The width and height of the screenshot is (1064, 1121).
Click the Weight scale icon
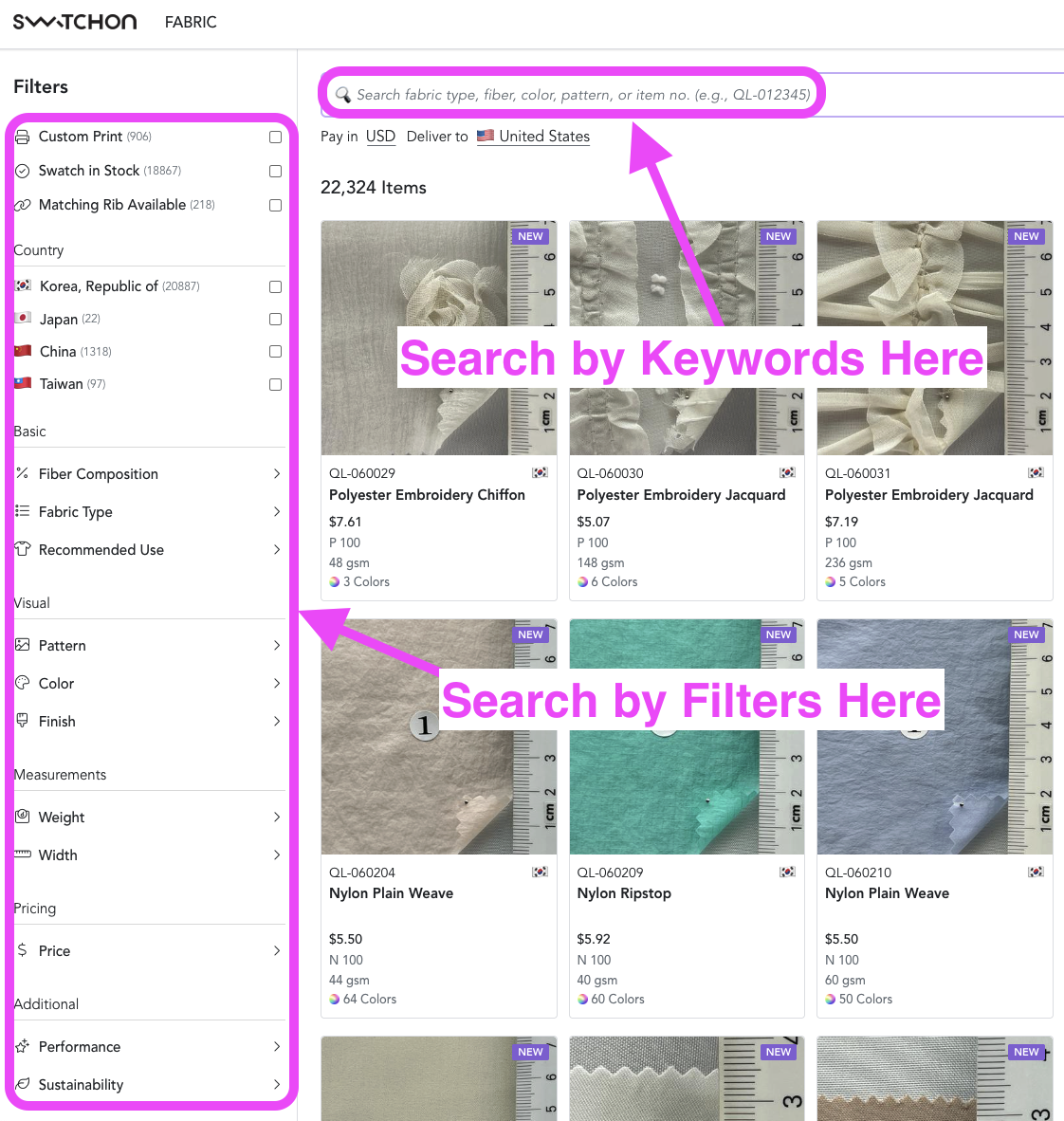coord(23,817)
